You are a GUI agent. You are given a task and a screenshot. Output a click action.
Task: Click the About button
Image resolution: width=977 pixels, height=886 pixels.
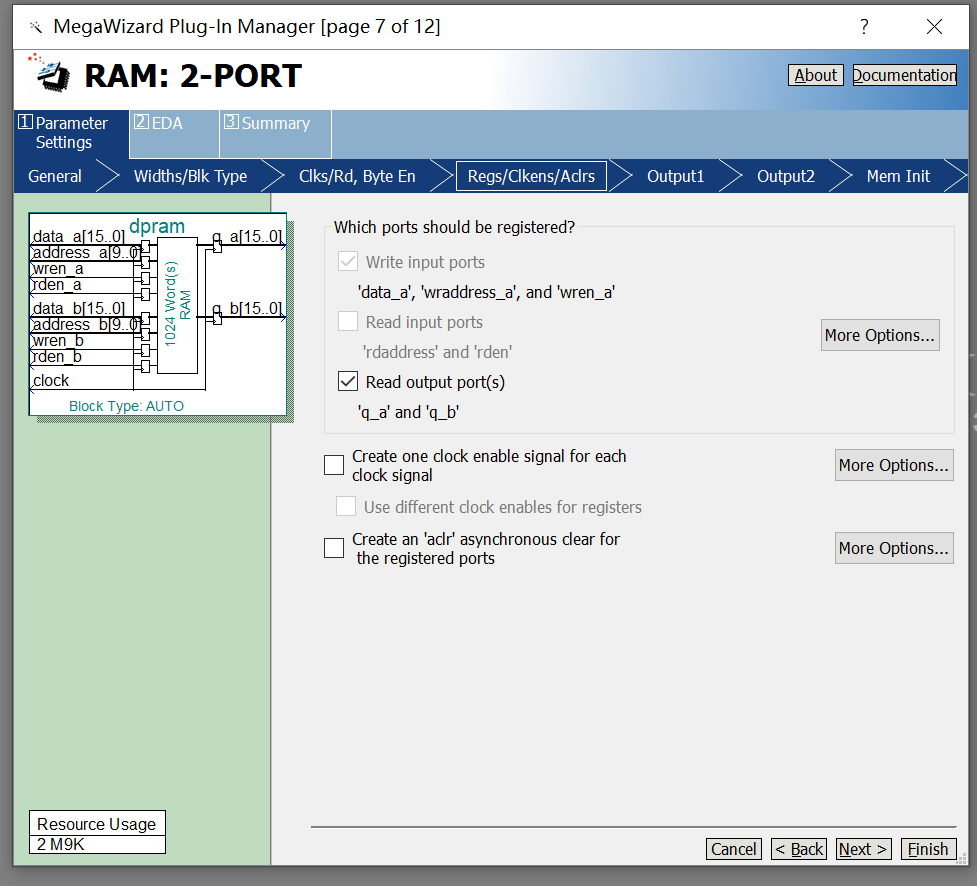(x=815, y=75)
